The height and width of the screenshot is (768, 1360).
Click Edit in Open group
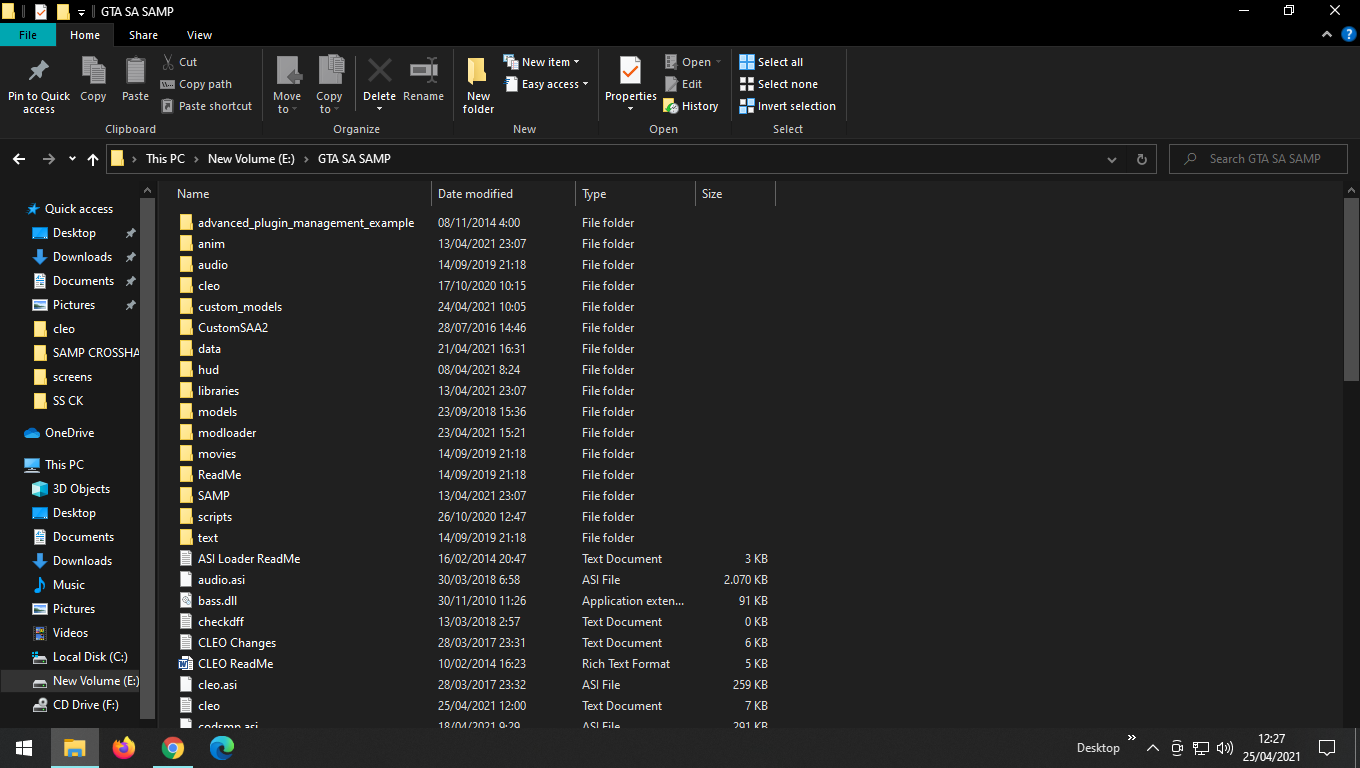(x=684, y=84)
